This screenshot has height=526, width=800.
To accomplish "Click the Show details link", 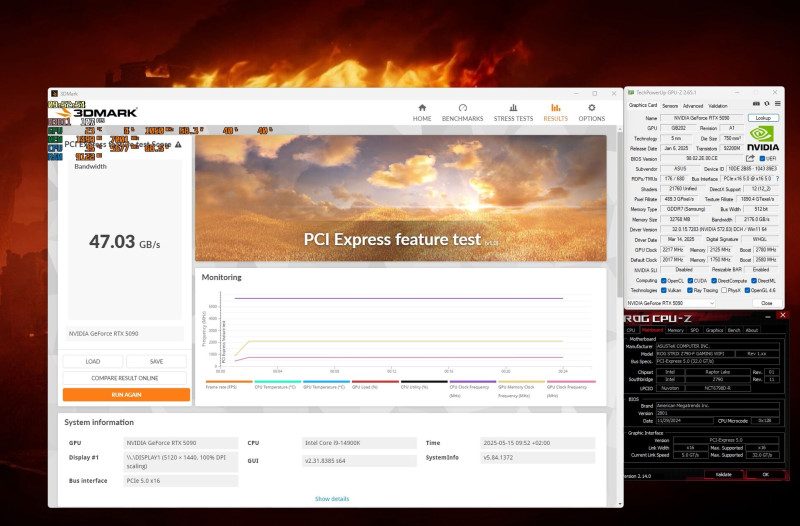I will tap(332, 499).
